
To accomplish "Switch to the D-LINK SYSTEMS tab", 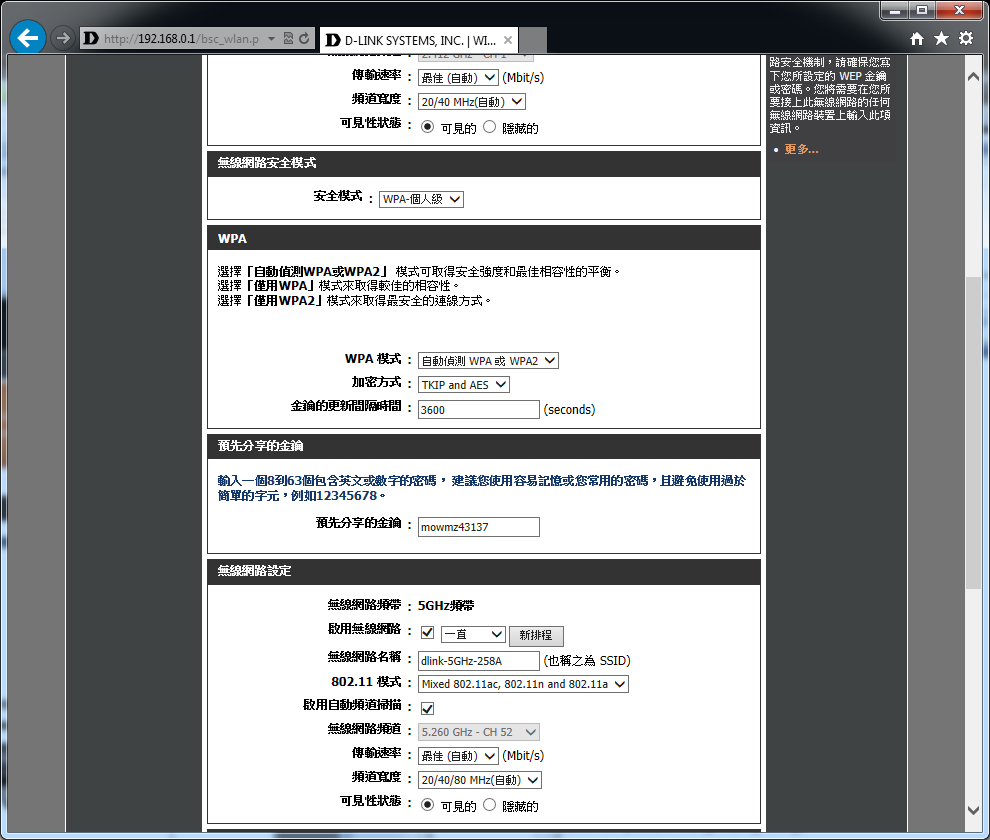I will pos(410,41).
